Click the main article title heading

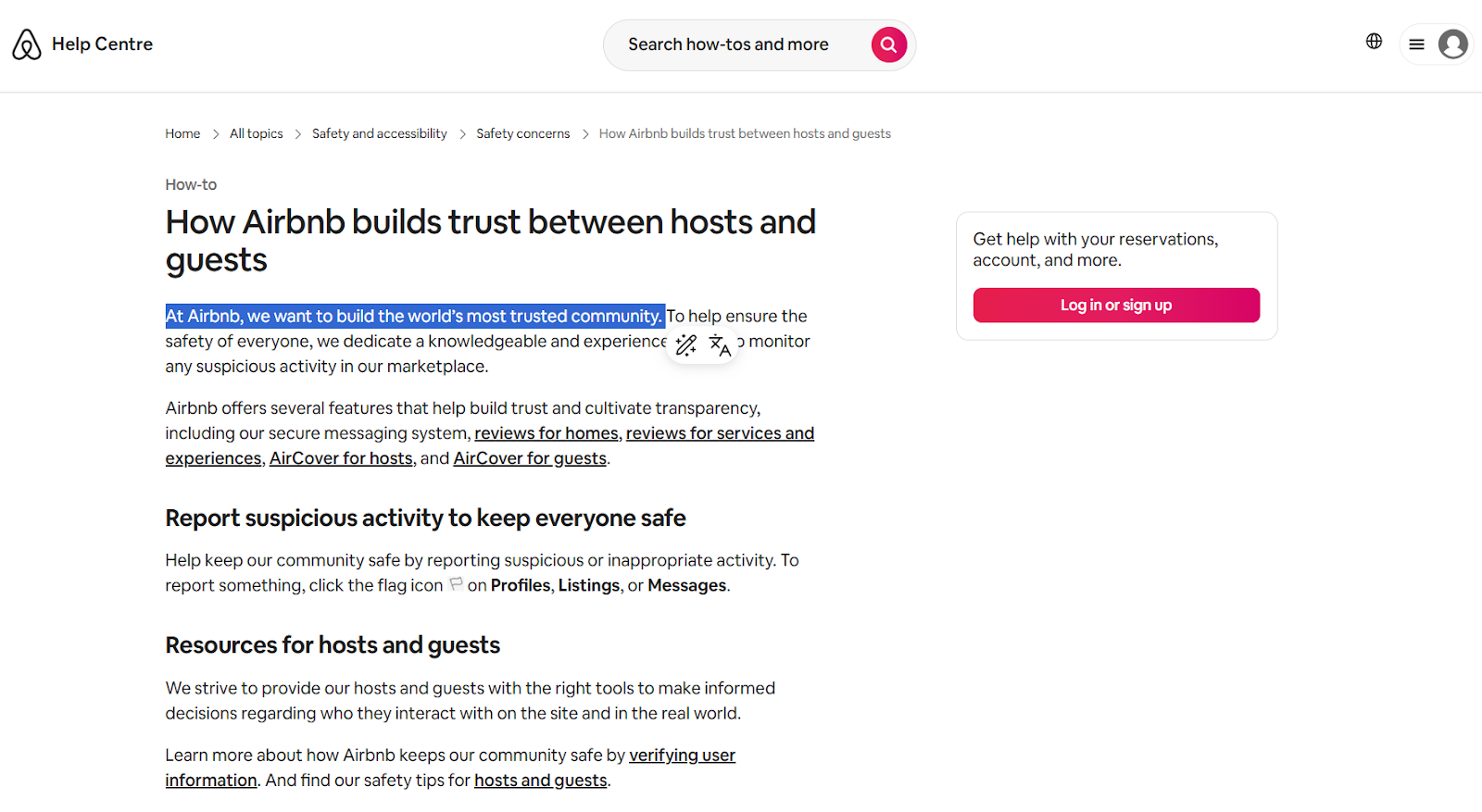coord(491,241)
